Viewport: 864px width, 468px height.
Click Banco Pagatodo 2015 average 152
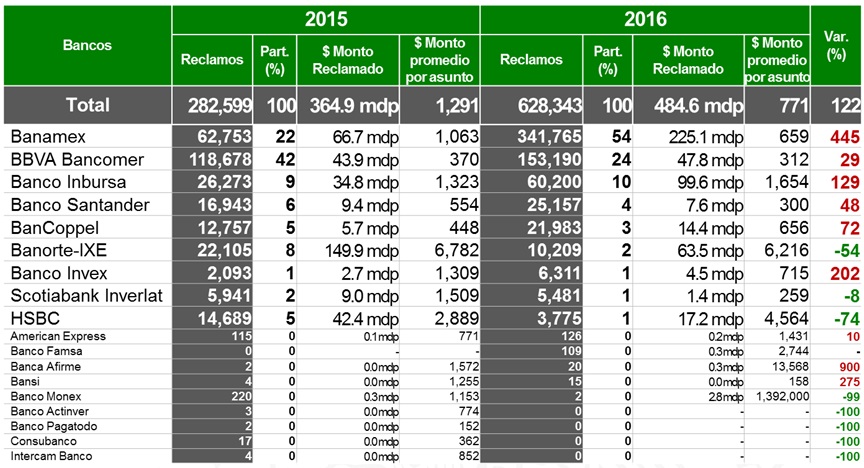coord(468,426)
